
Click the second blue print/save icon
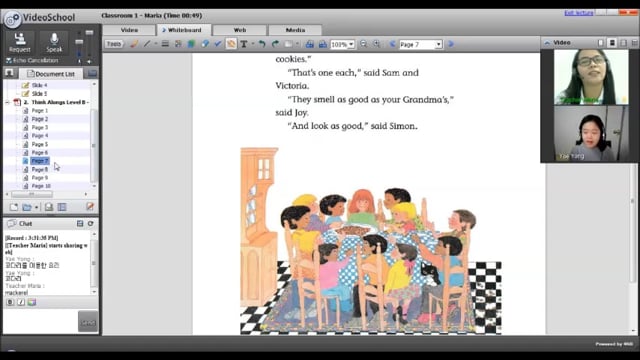(322, 44)
